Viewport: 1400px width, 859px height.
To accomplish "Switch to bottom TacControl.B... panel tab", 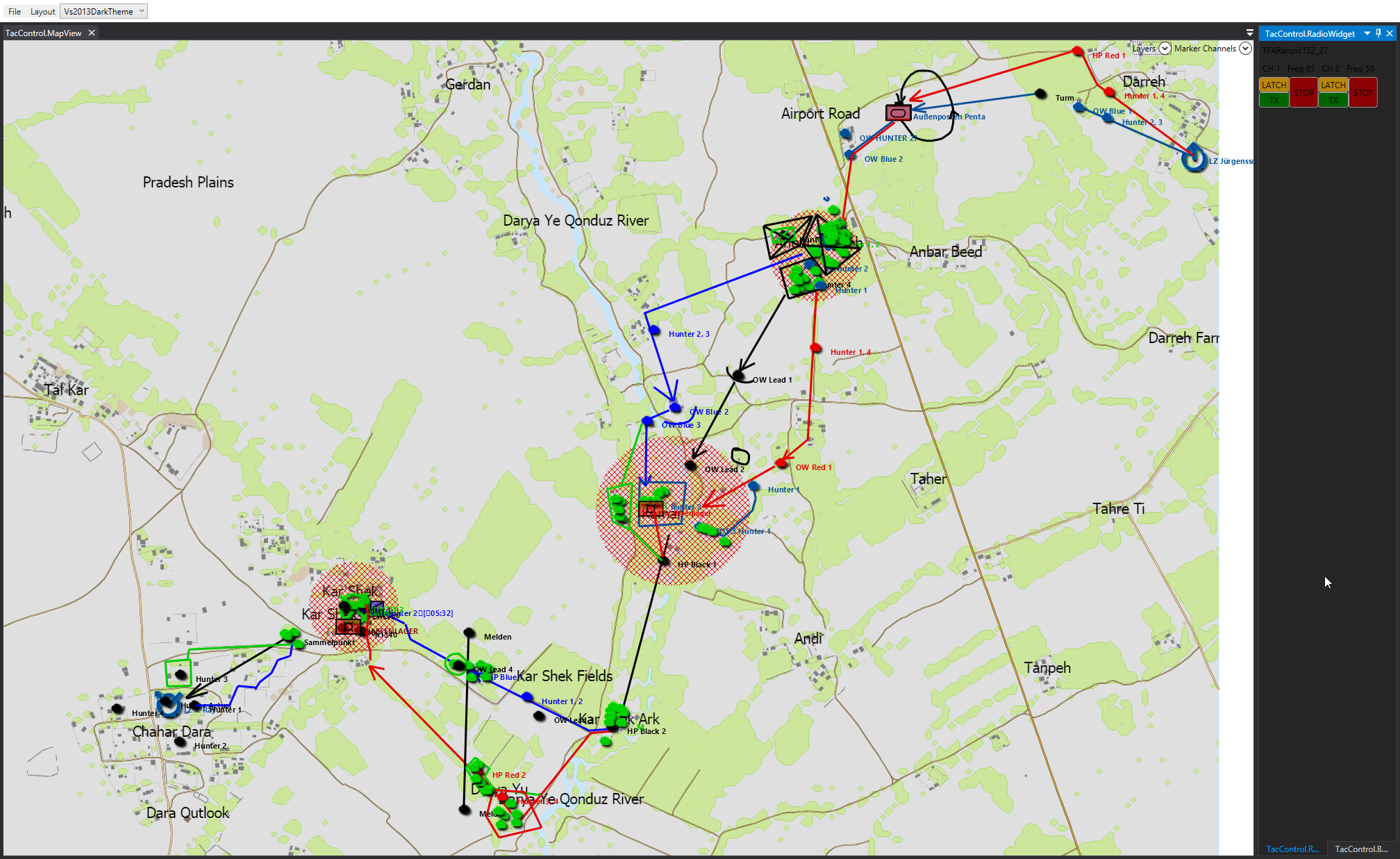I will [x=1360, y=849].
